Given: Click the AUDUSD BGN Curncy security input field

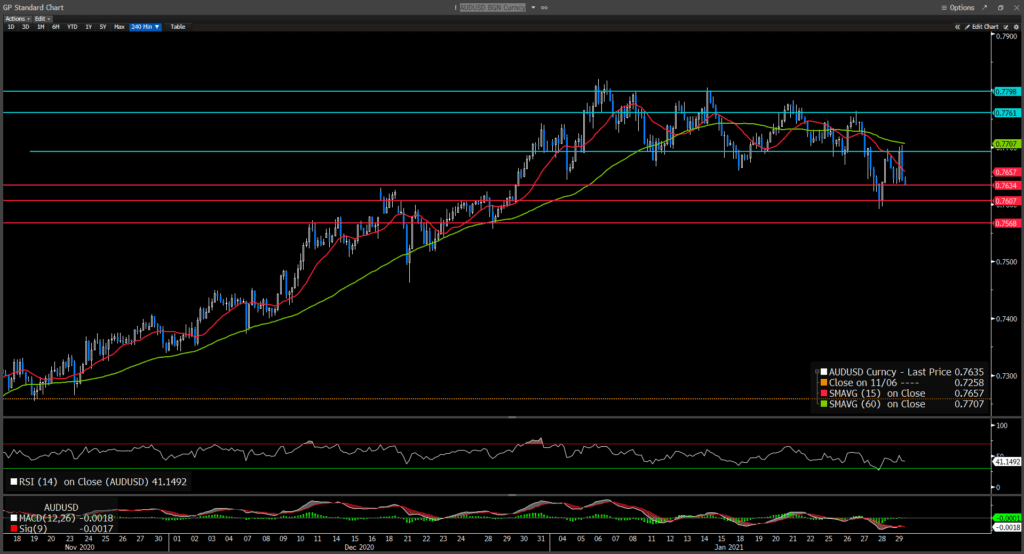Looking at the screenshot, I should pyautogui.click(x=492, y=8).
